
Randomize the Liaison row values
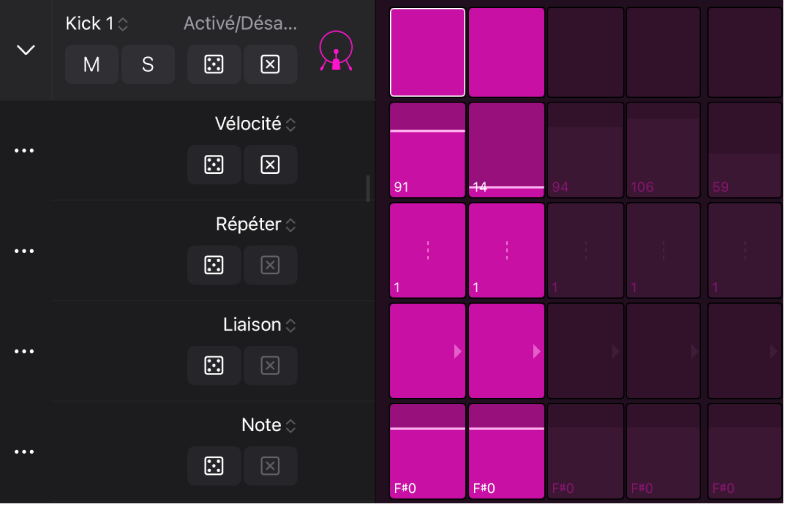pyautogui.click(x=214, y=366)
